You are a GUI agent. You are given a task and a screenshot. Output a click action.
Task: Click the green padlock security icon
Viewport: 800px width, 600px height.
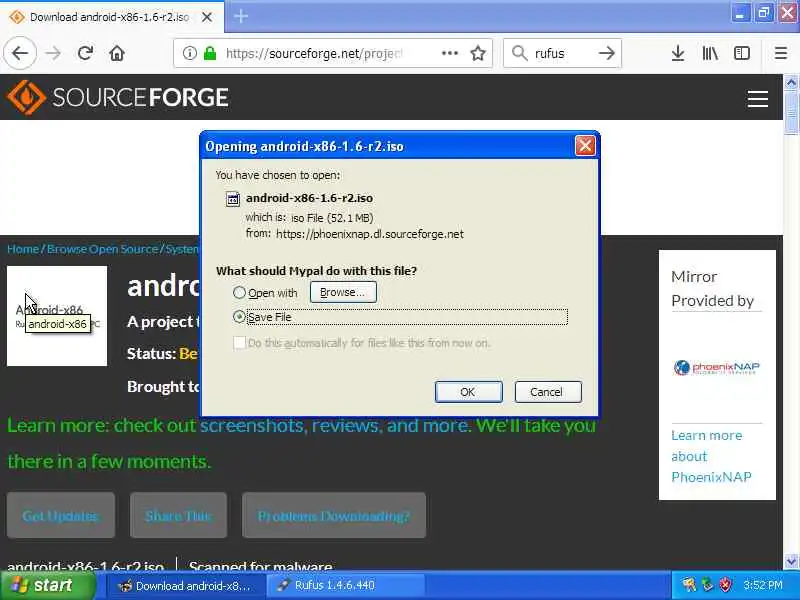tap(210, 53)
